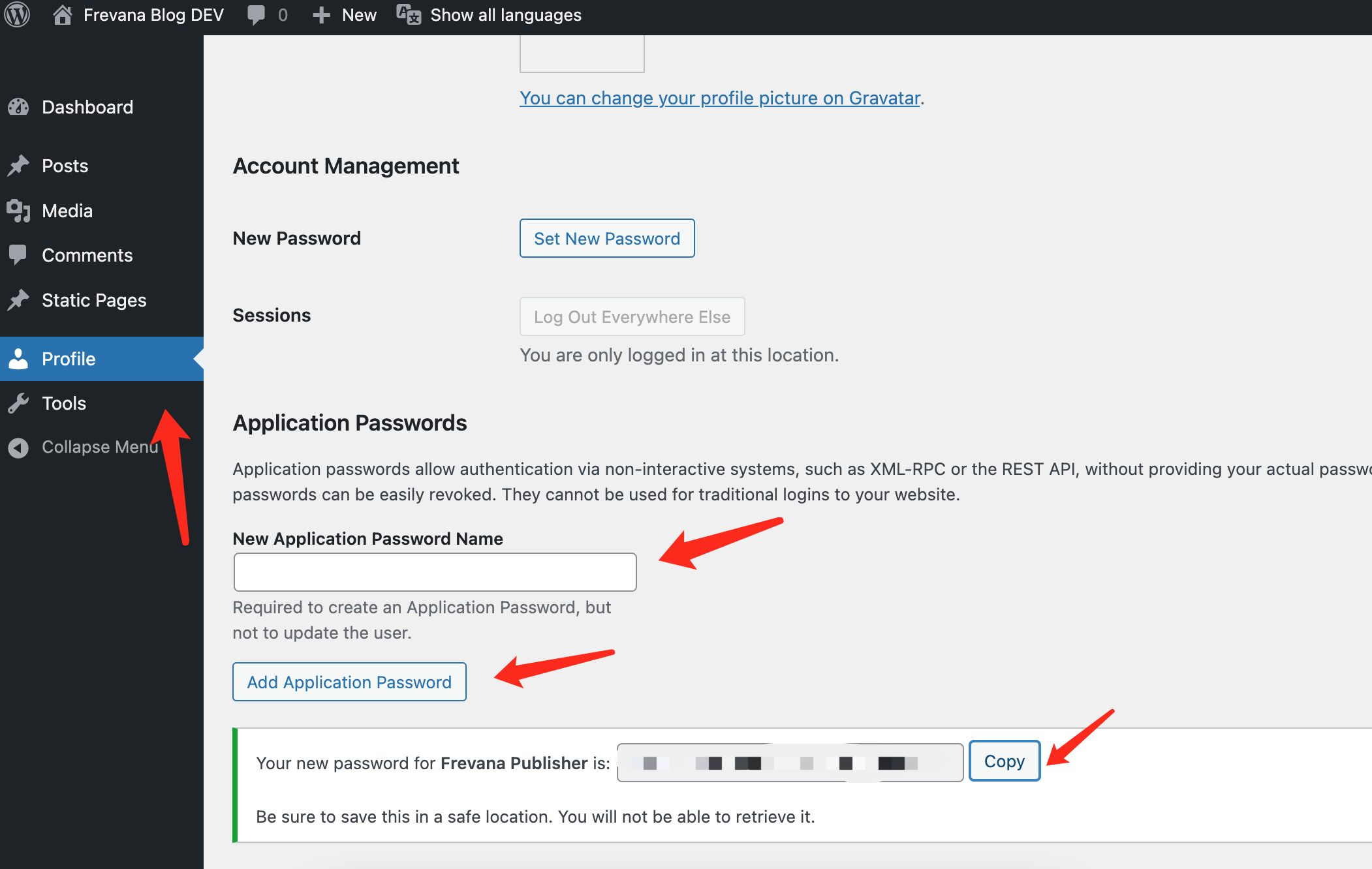The image size is (1372, 869).
Task: Click Set New Password button
Action: coord(607,238)
